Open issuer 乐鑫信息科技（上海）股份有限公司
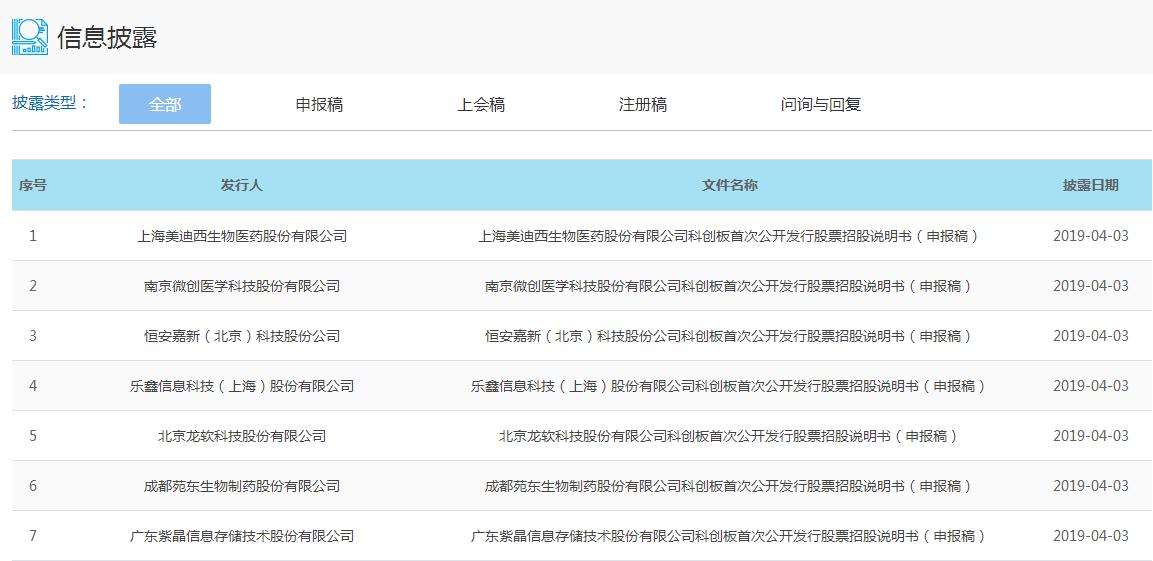1153x561 pixels. (242, 386)
